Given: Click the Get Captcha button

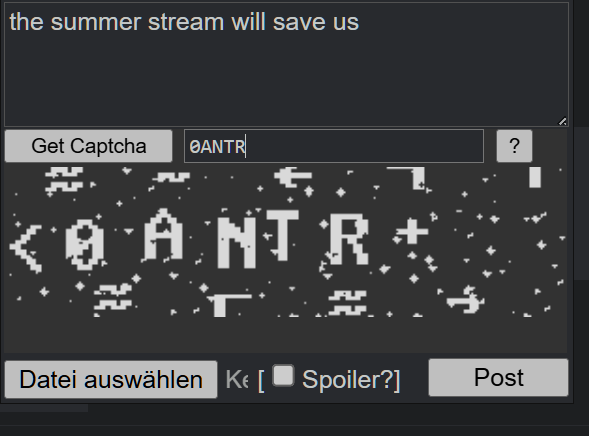Looking at the screenshot, I should (88, 146).
